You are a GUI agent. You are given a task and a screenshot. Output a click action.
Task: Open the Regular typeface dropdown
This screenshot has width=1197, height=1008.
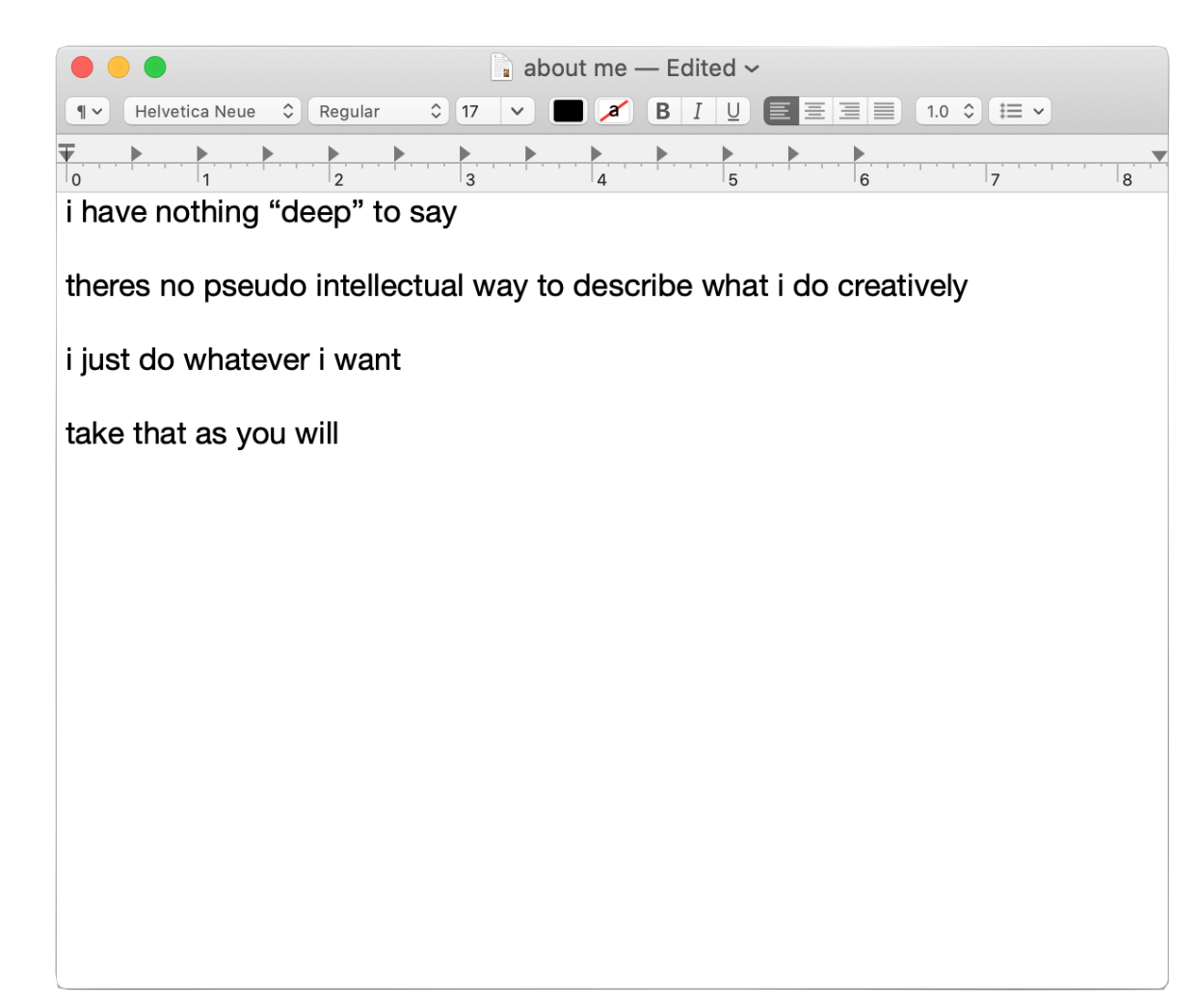pos(378,111)
